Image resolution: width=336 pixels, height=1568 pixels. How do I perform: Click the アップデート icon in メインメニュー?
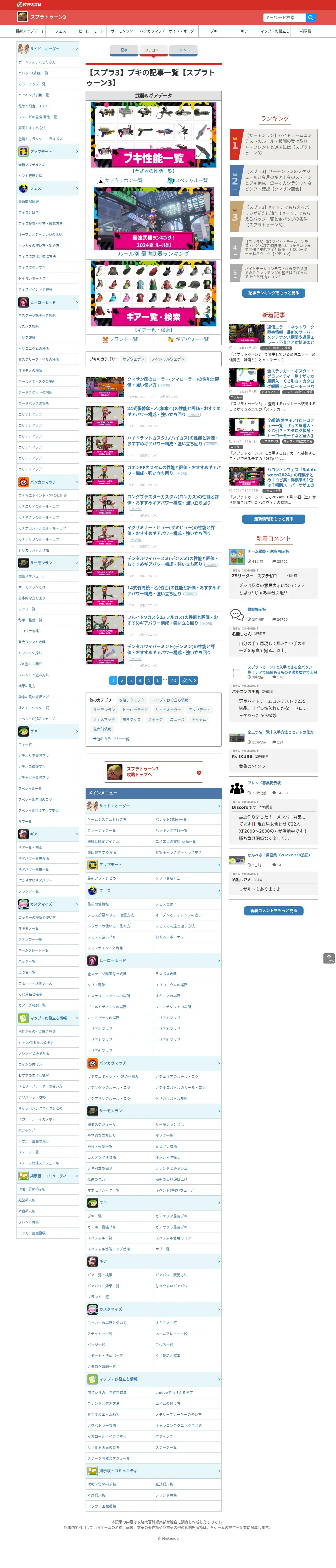tap(93, 865)
